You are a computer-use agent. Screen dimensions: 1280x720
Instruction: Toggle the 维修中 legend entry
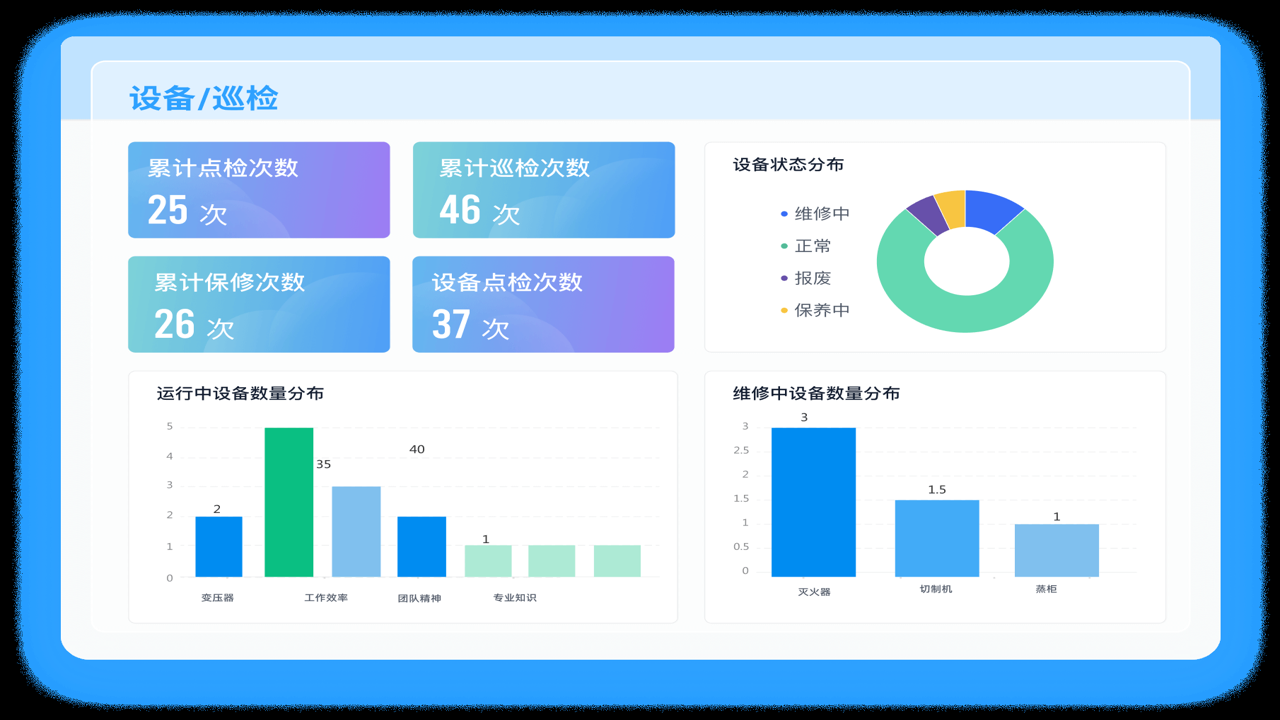815,214
